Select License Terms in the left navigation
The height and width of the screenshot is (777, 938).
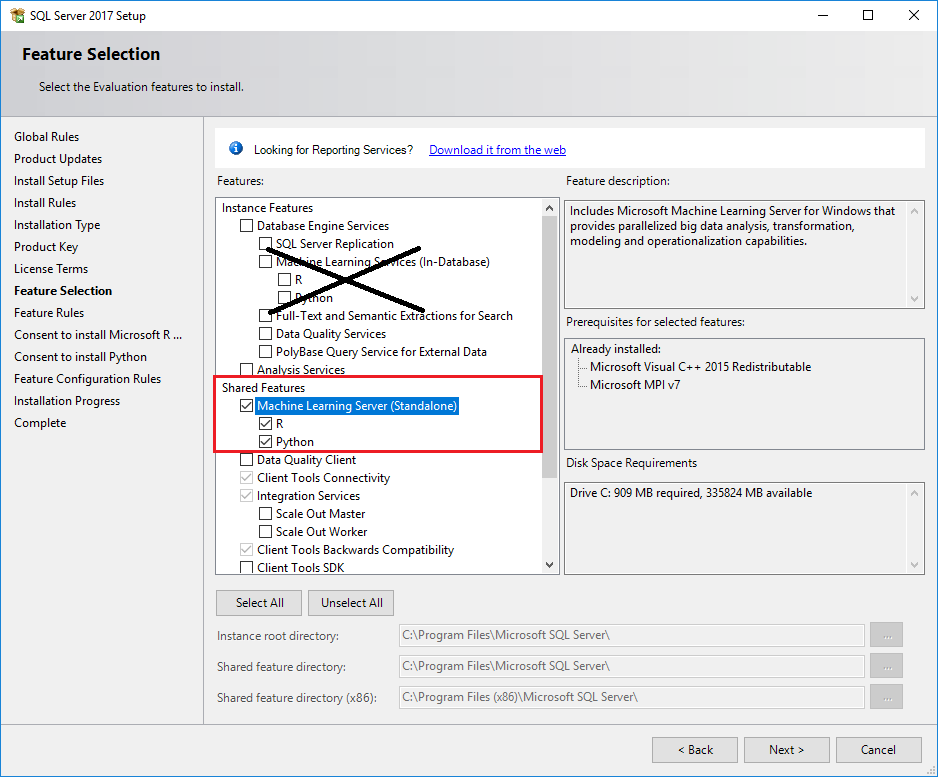[51, 268]
